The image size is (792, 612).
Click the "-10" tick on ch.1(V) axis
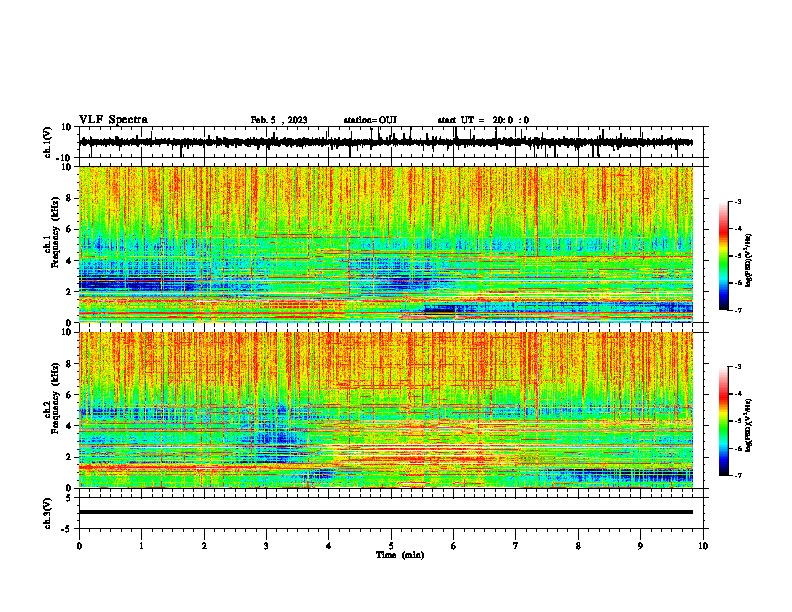(x=65, y=158)
